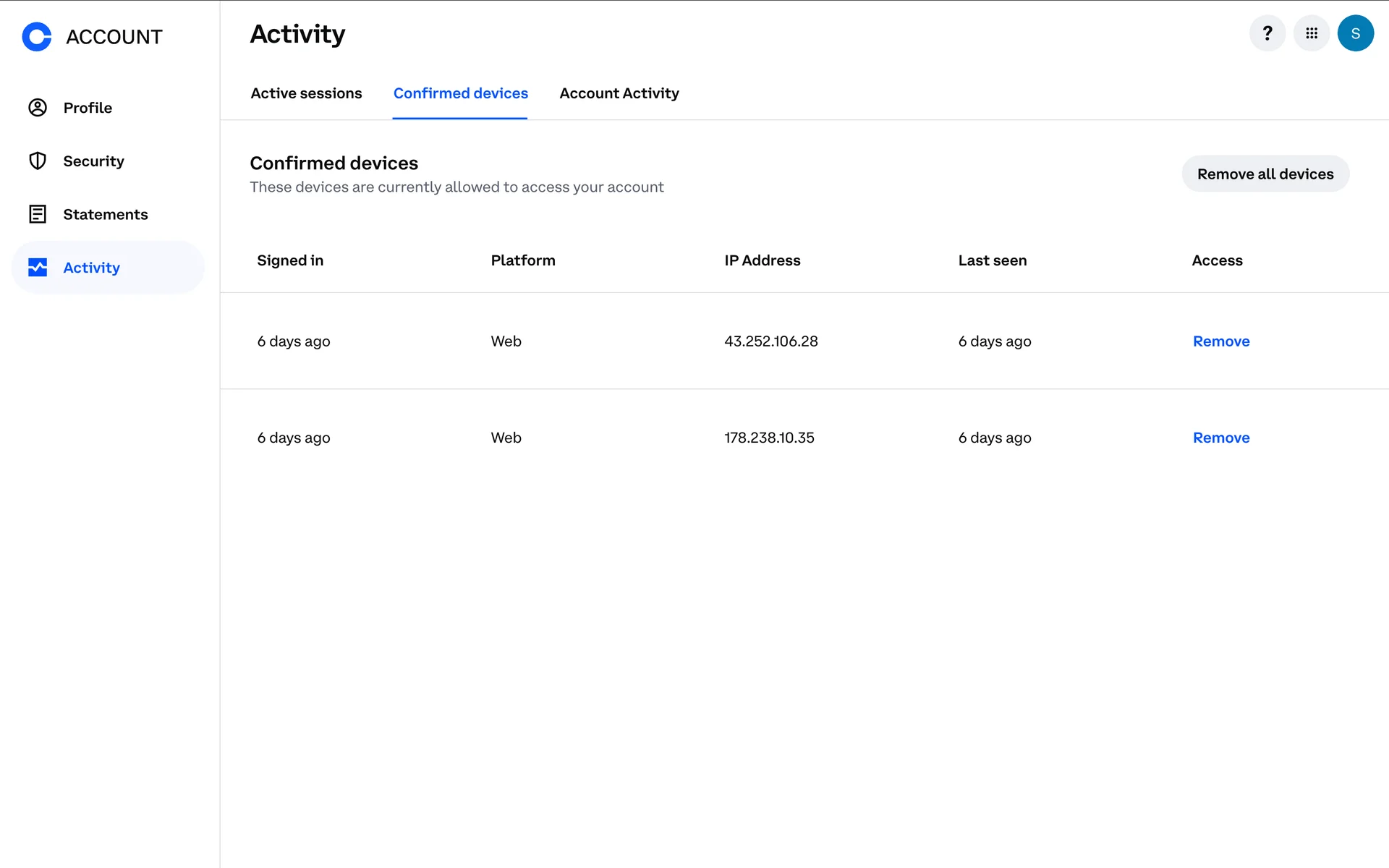Click the Profile person icon
Image resolution: width=1389 pixels, height=868 pixels.
(38, 108)
